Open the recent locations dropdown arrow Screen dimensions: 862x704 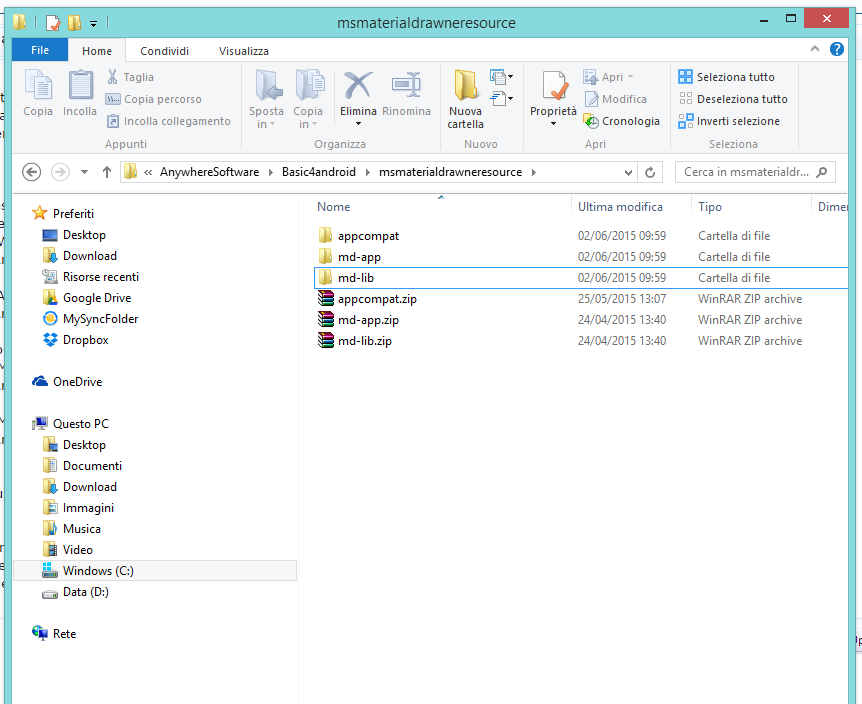point(84,172)
